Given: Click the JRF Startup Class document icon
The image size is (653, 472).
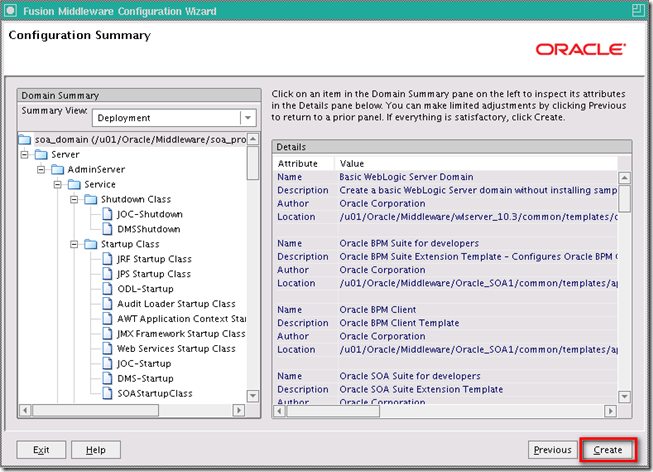Looking at the screenshot, I should (x=107, y=259).
